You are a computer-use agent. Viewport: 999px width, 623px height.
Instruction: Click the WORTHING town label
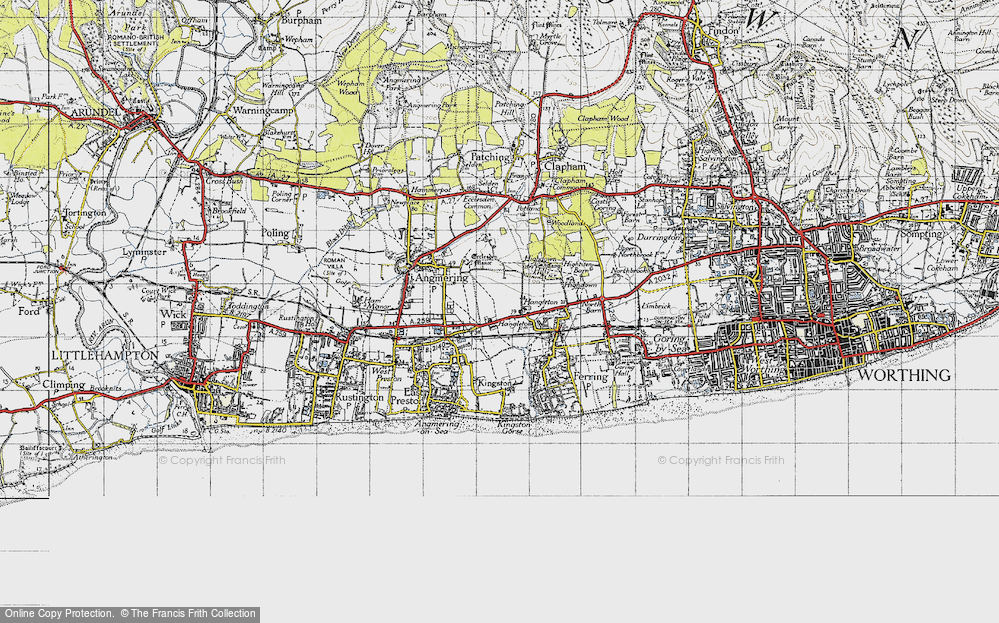tap(903, 375)
